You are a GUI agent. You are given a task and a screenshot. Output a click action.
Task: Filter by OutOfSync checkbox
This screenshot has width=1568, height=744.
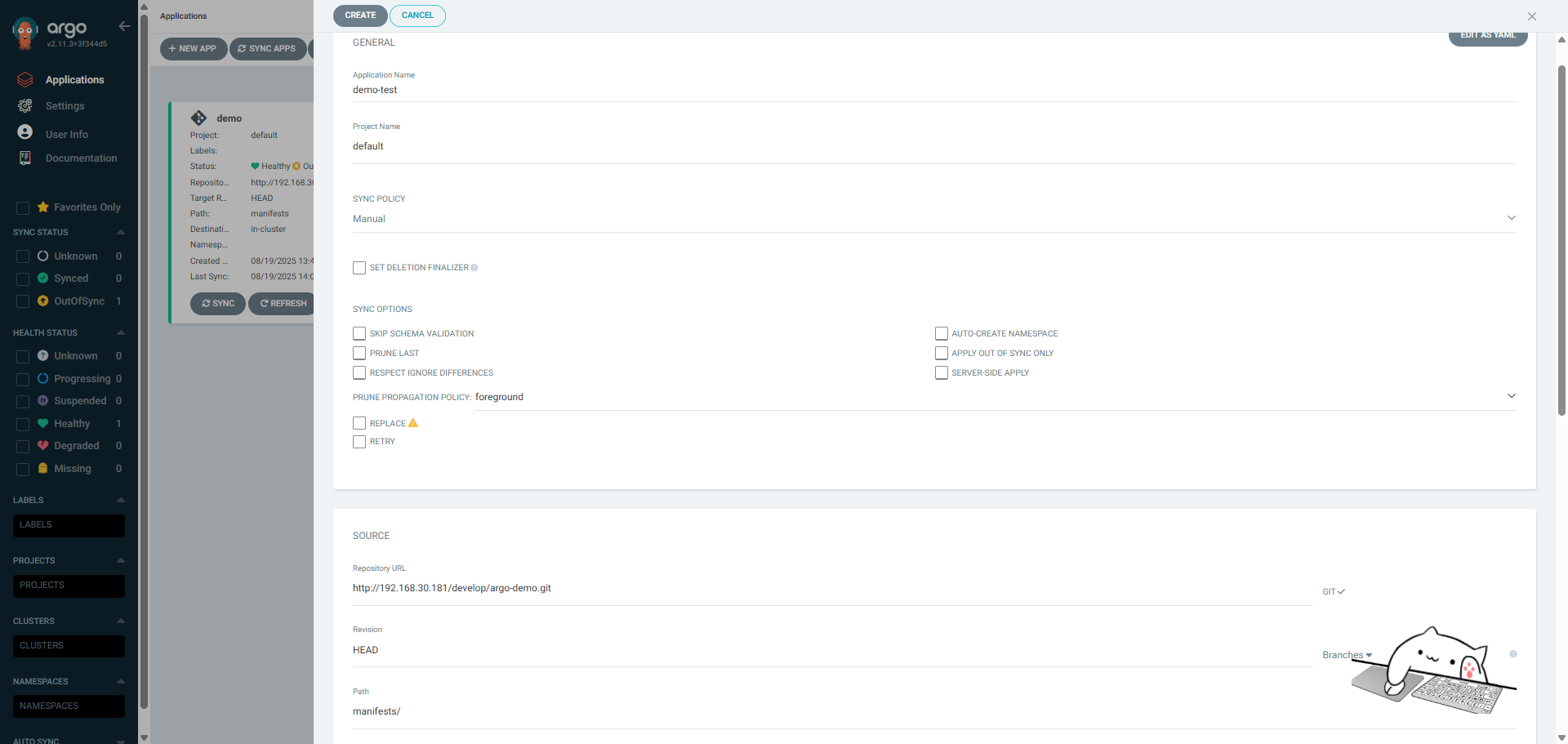click(23, 301)
